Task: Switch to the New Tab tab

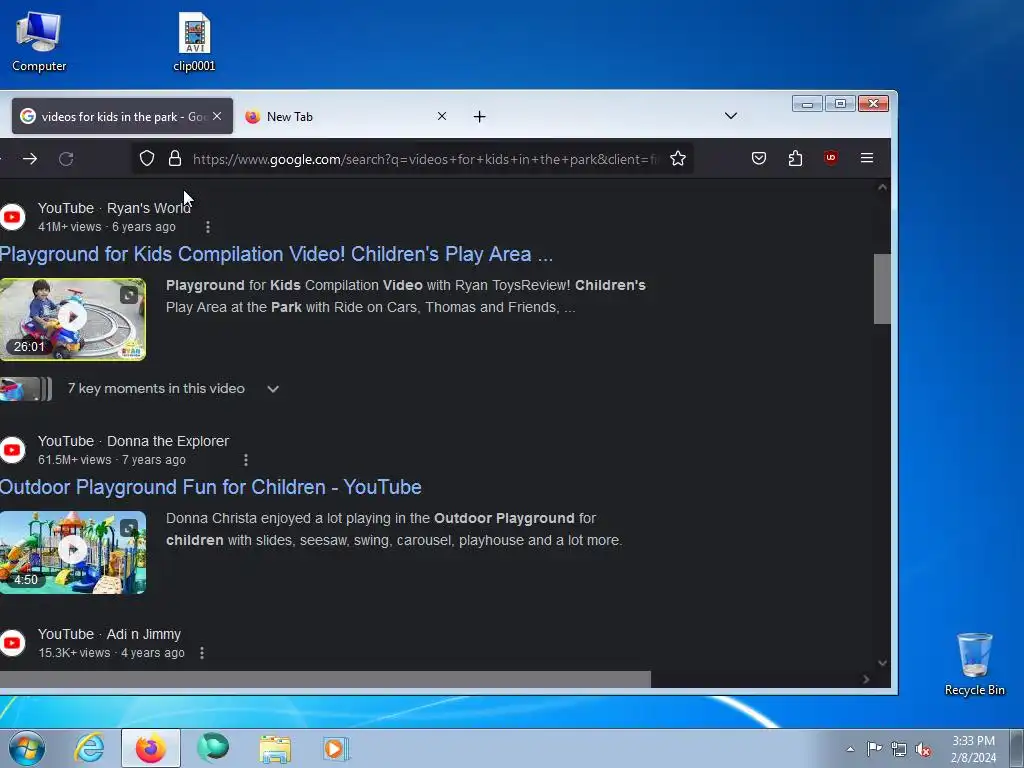Action: (346, 116)
